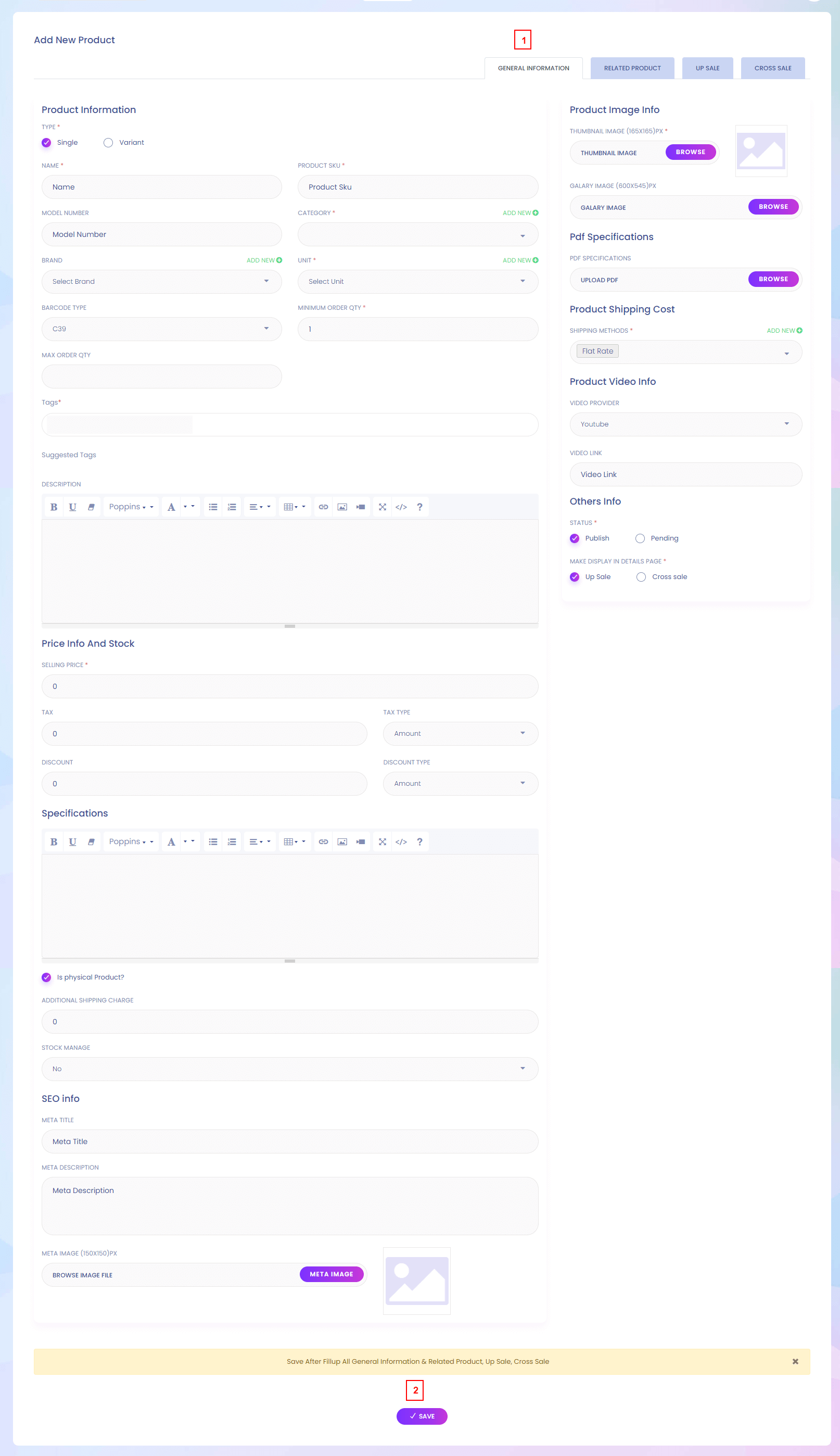
Task: Set status to Pending
Action: click(x=640, y=538)
